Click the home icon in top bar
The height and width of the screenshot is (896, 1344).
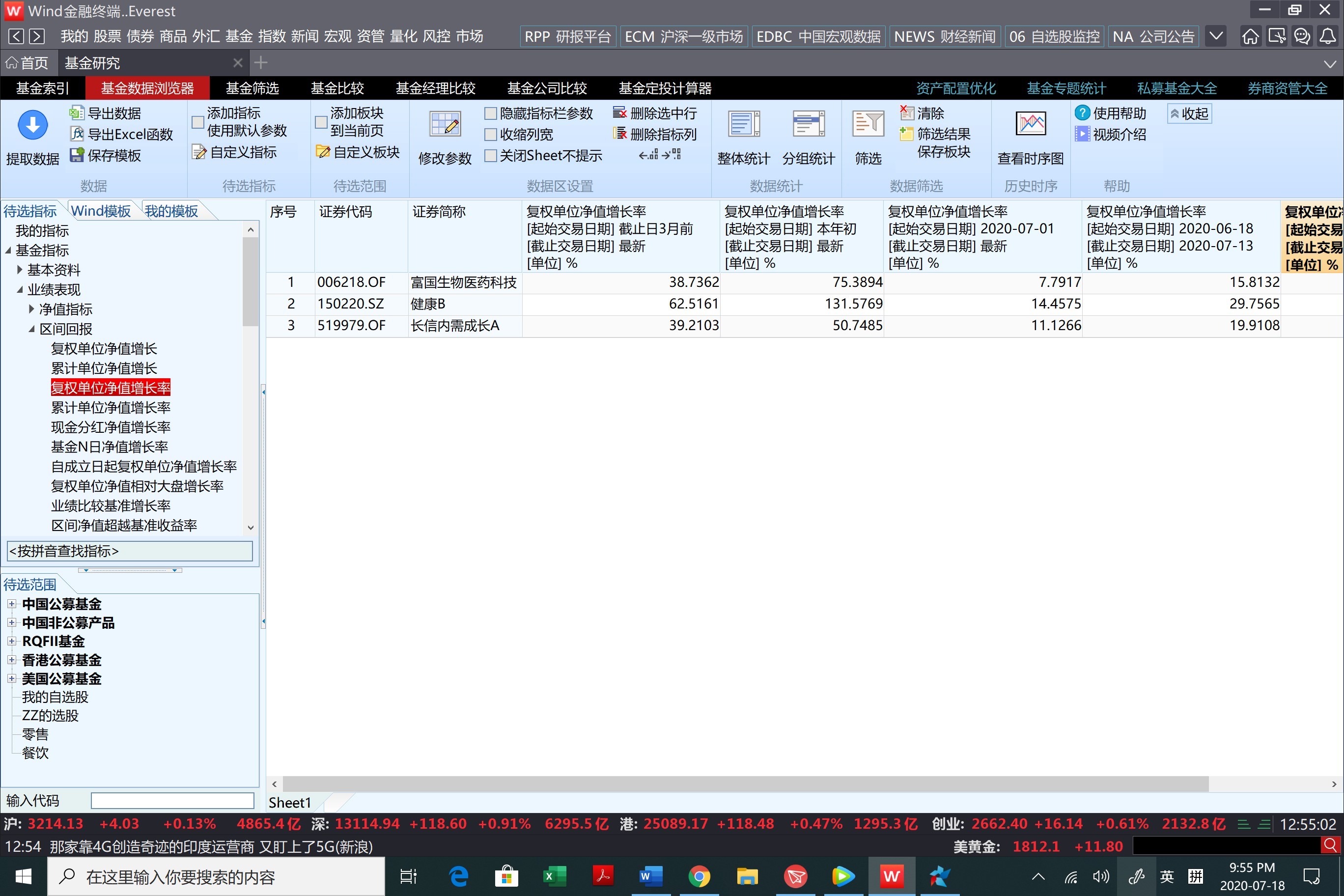coord(1250,36)
